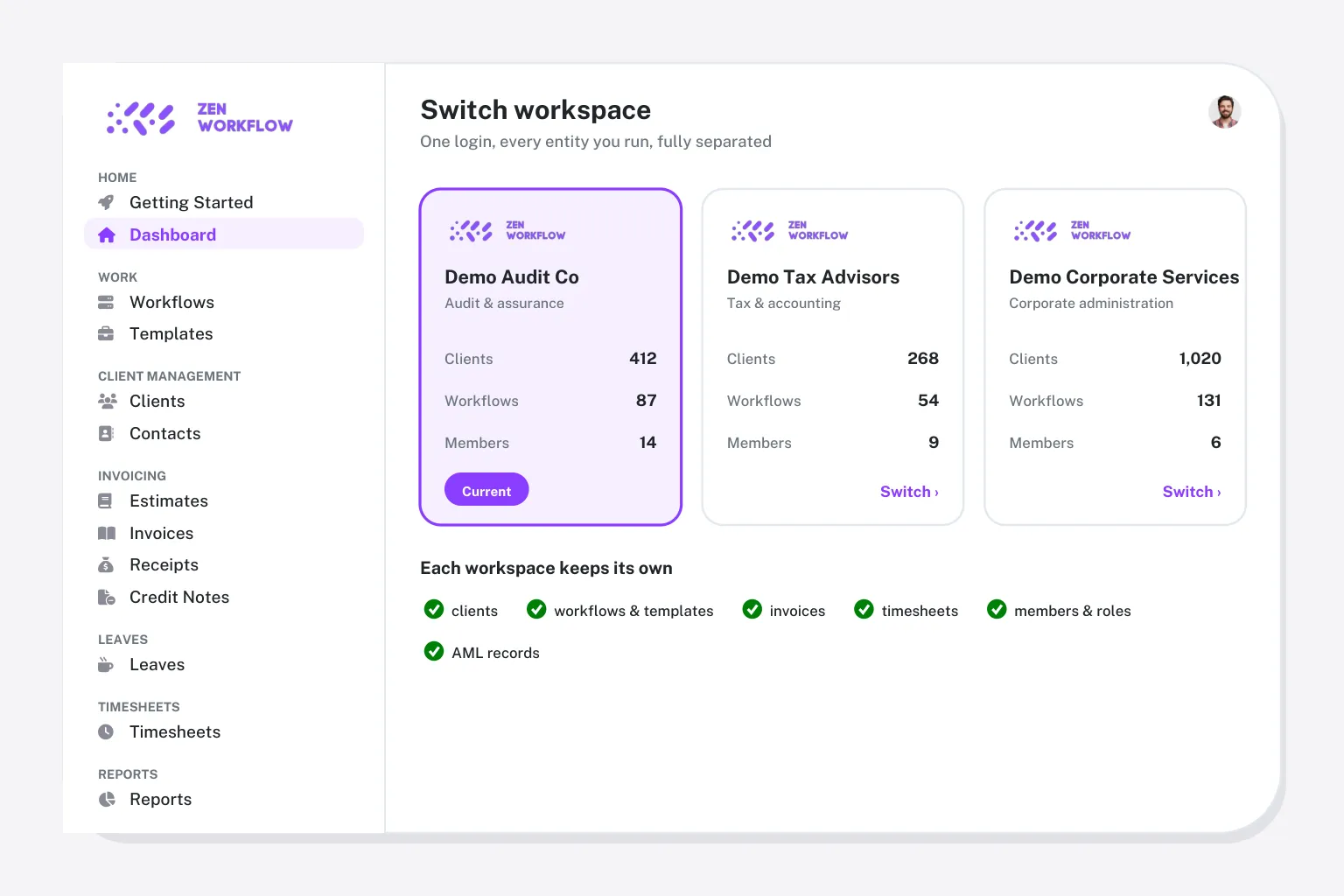The height and width of the screenshot is (896, 1344).
Task: Click the Timesheets clock icon
Action: coord(106,732)
